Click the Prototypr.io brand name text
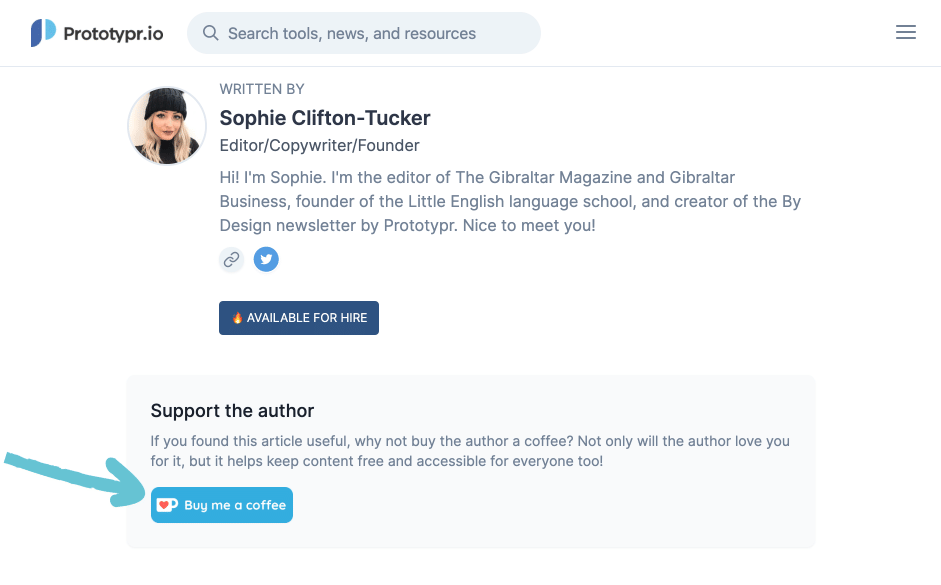This screenshot has height=585, width=941. pyautogui.click(x=113, y=34)
